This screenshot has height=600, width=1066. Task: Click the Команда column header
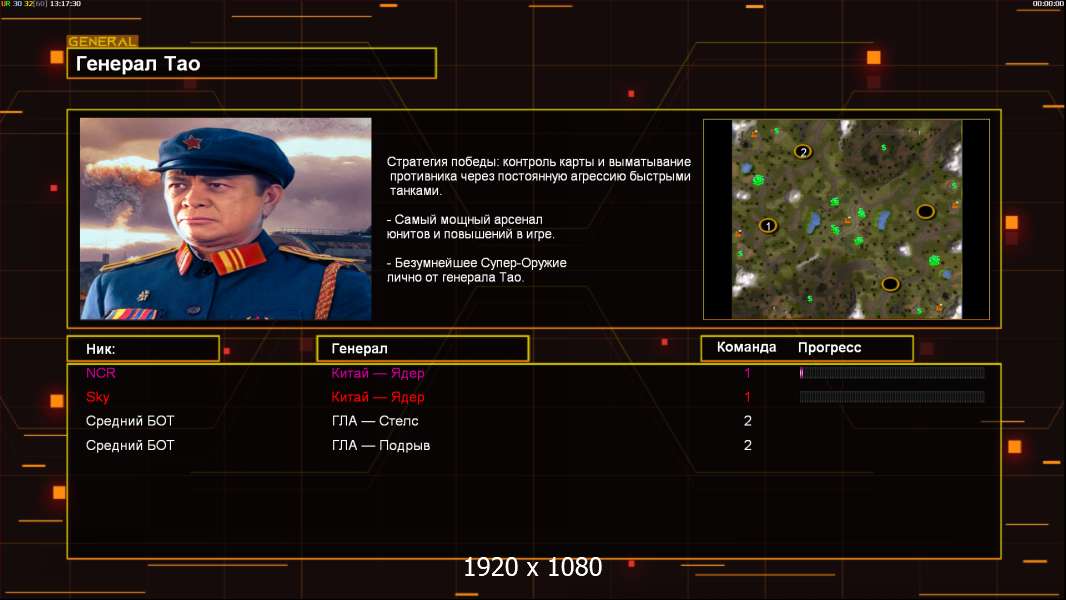point(746,347)
